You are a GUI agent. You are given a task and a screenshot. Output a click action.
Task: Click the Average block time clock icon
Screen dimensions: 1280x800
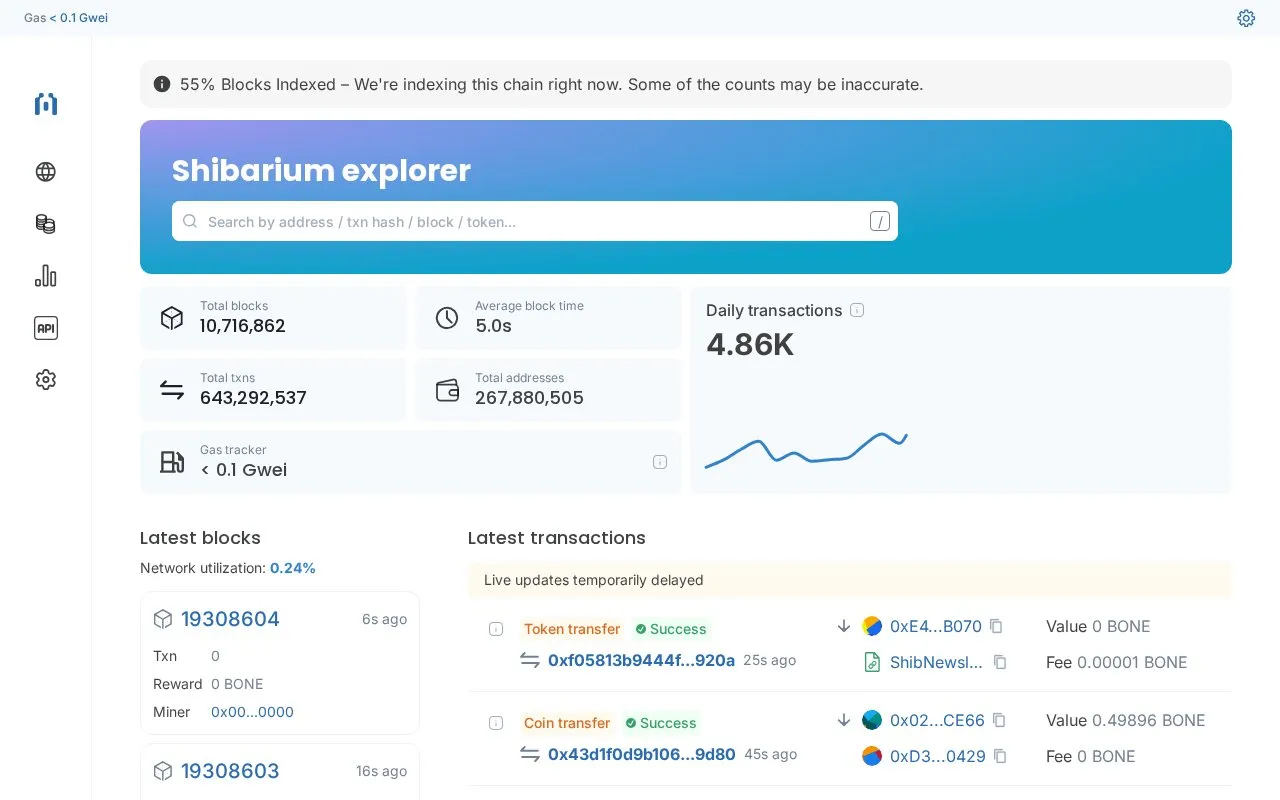click(447, 318)
